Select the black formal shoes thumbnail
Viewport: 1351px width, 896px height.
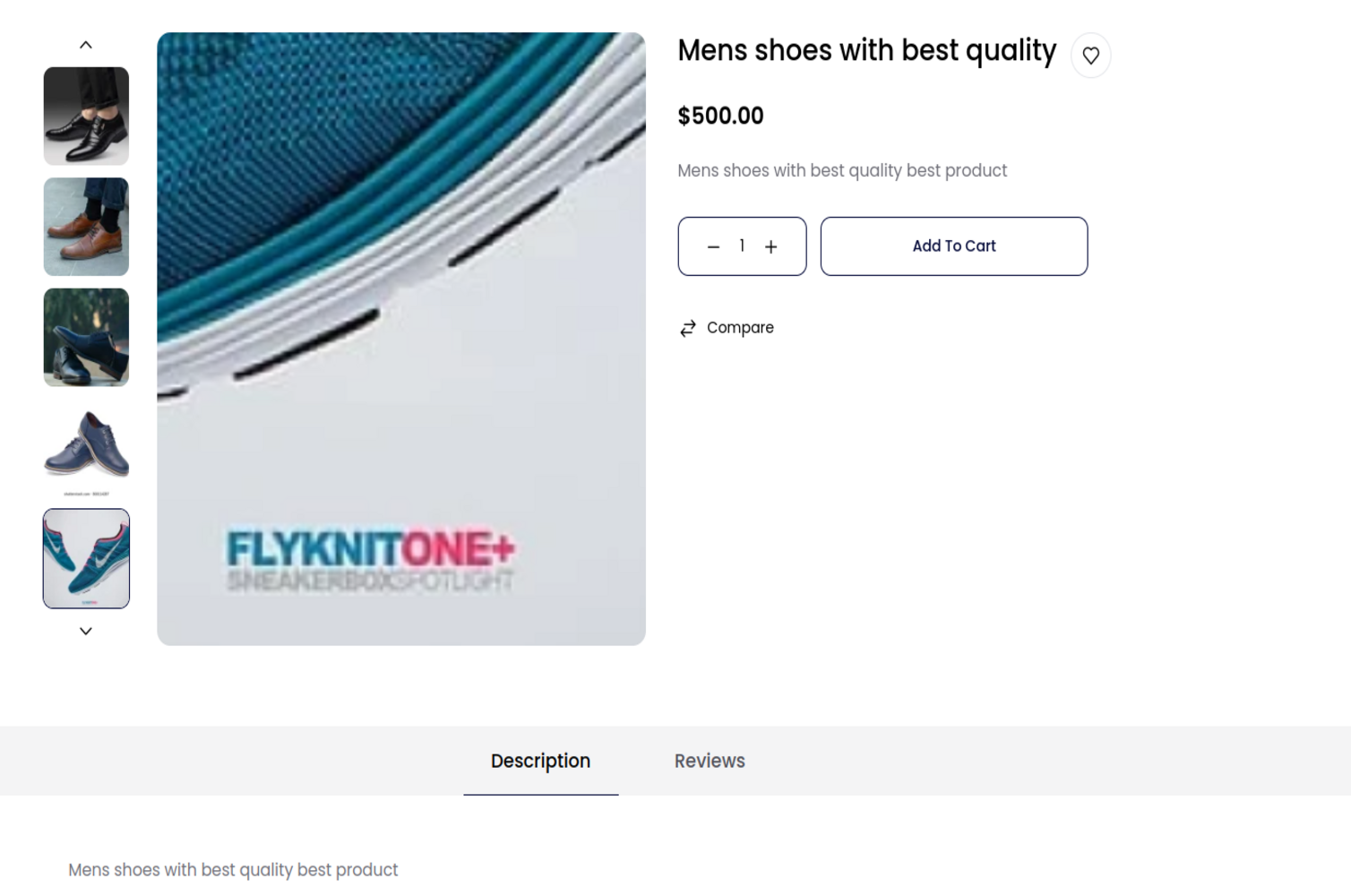tap(86, 116)
